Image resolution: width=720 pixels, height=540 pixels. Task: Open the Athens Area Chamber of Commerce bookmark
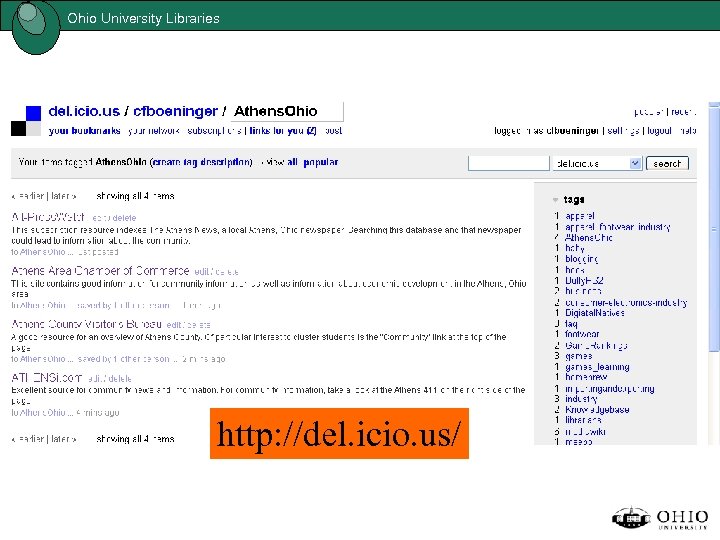click(x=100, y=271)
